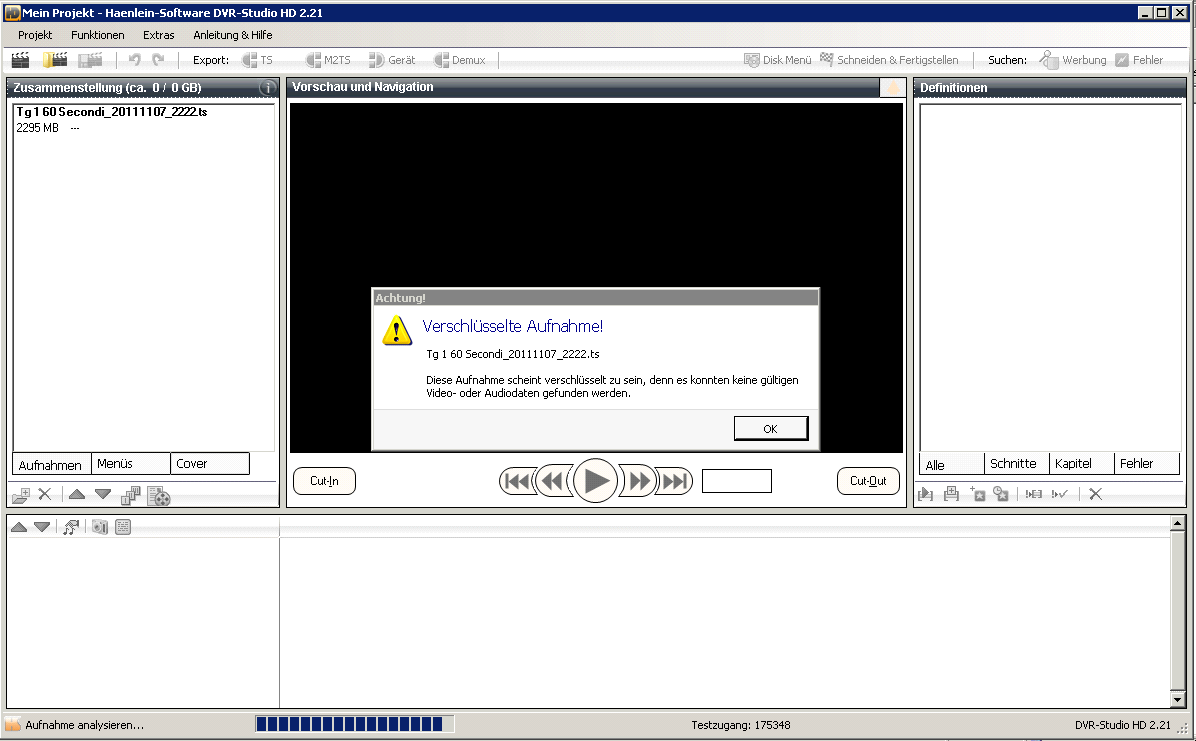Select the Tg 1 60 Secondi recording entry
This screenshot has height=741, width=1196.
112,112
